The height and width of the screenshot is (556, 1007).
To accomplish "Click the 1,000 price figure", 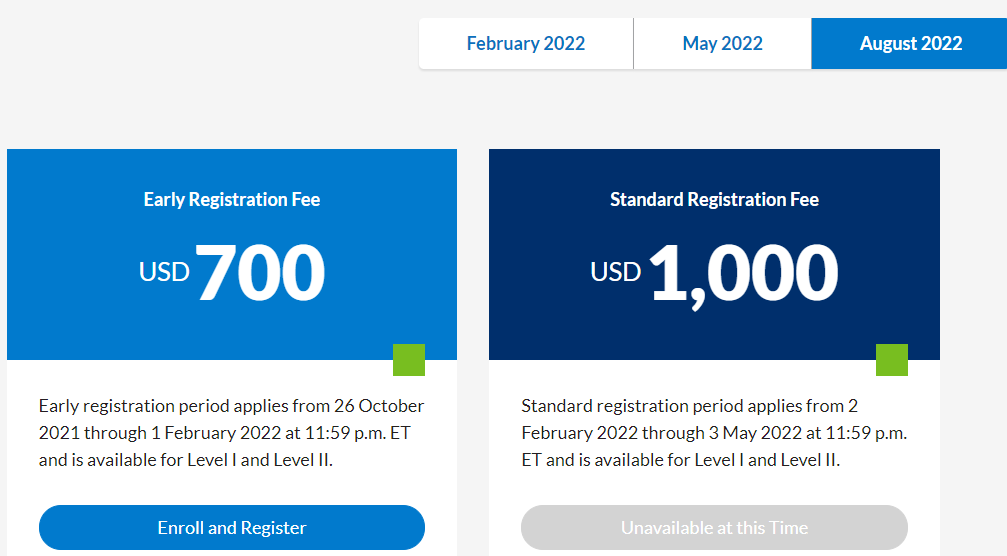I will pos(744,272).
